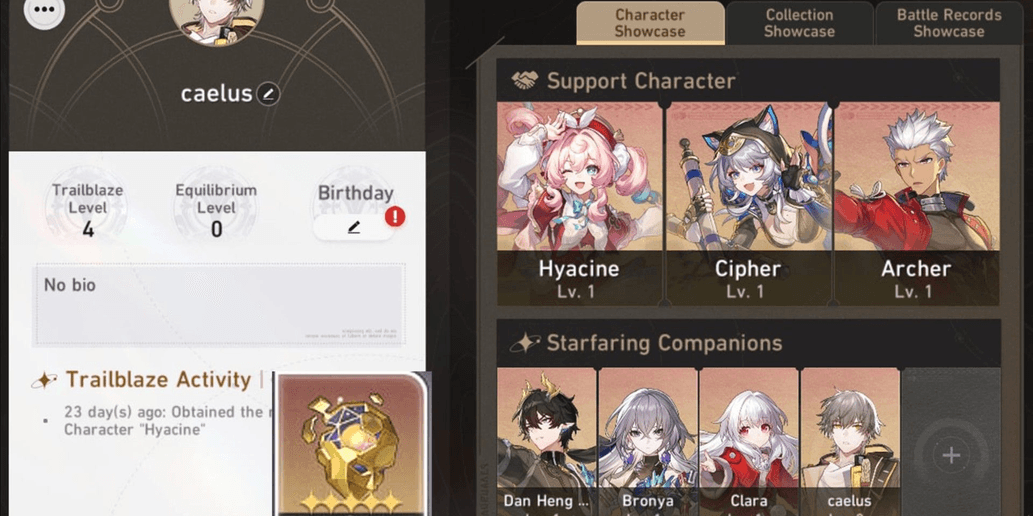Image resolution: width=1033 pixels, height=516 pixels.
Task: Click the Starfaring Companions star icon
Action: click(525, 343)
